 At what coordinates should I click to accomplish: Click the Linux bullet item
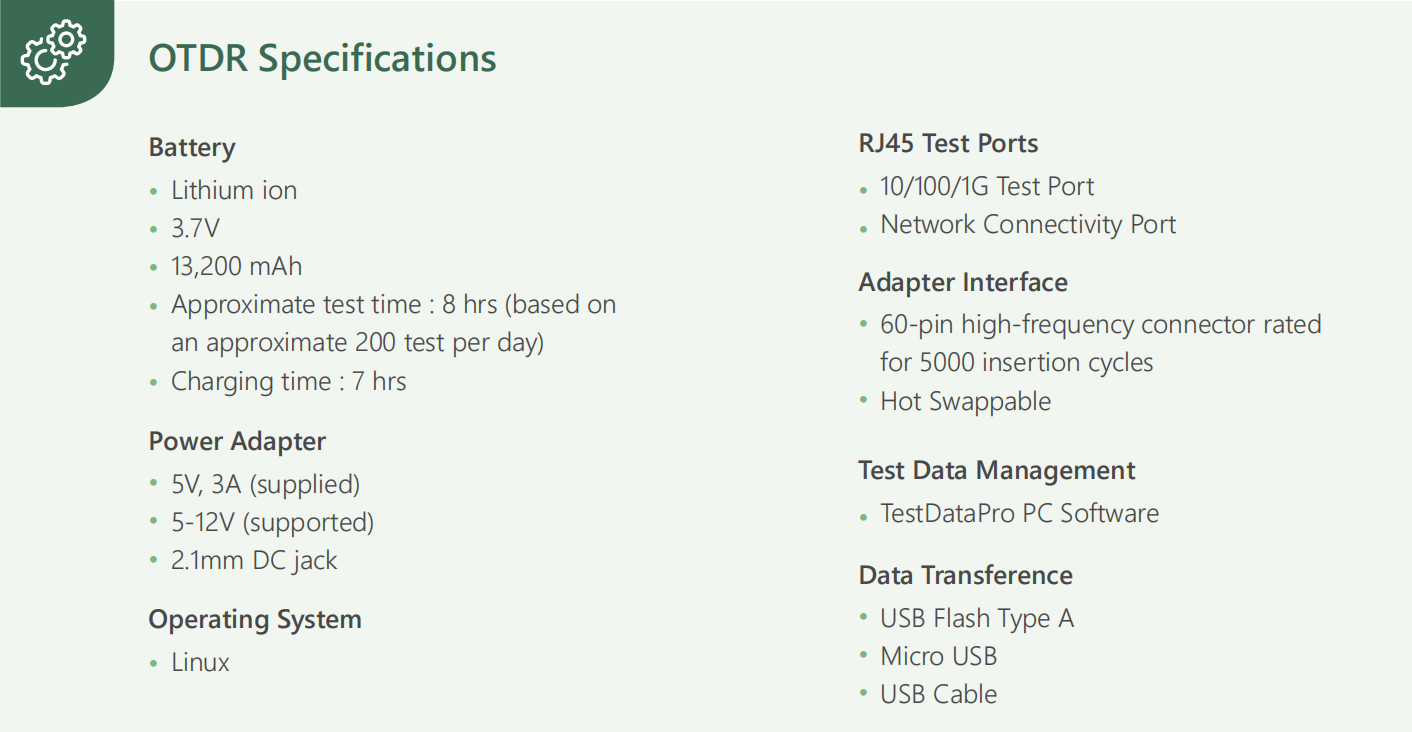(x=200, y=662)
